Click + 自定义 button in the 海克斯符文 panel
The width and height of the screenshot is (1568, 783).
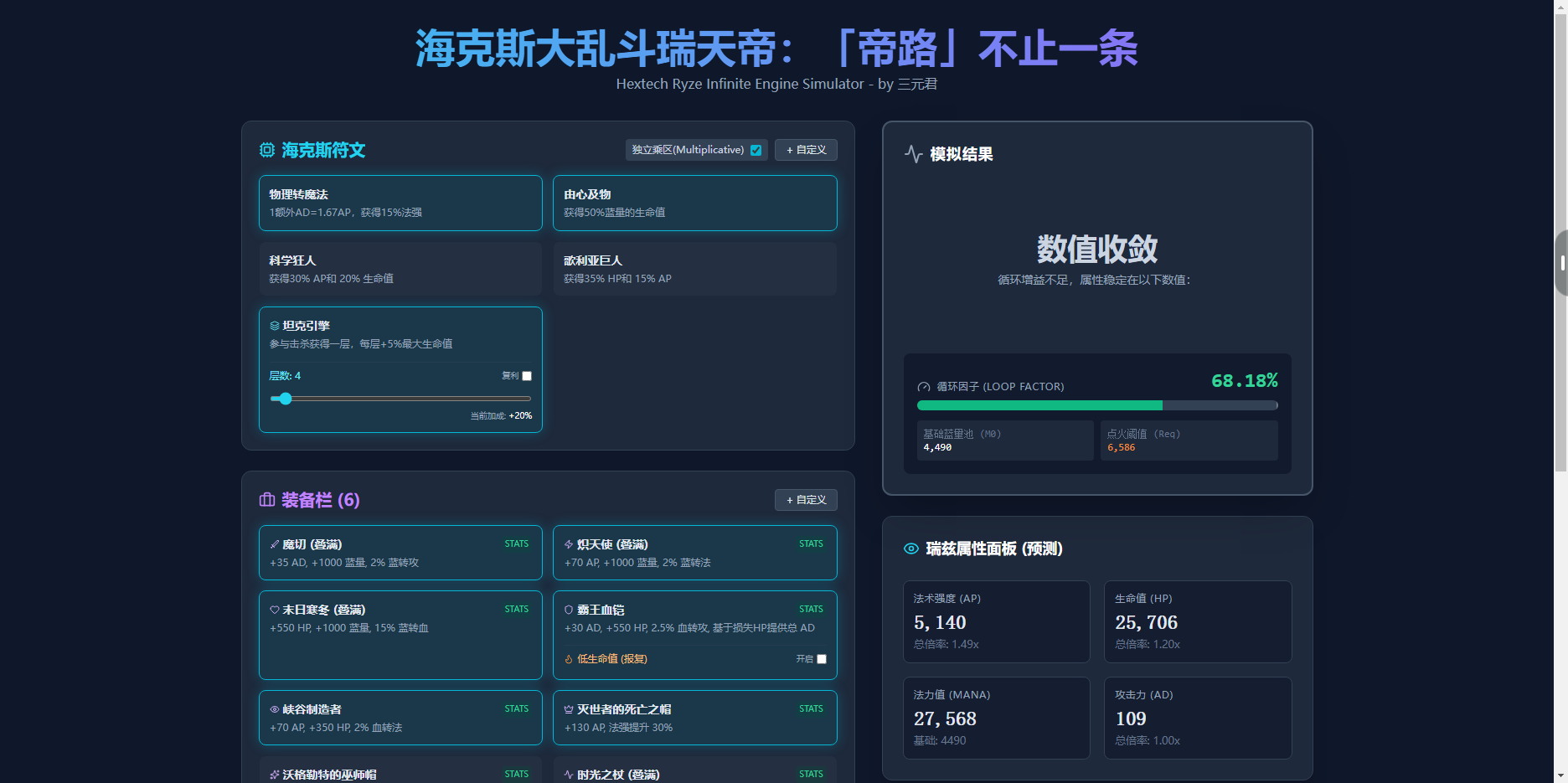click(806, 149)
